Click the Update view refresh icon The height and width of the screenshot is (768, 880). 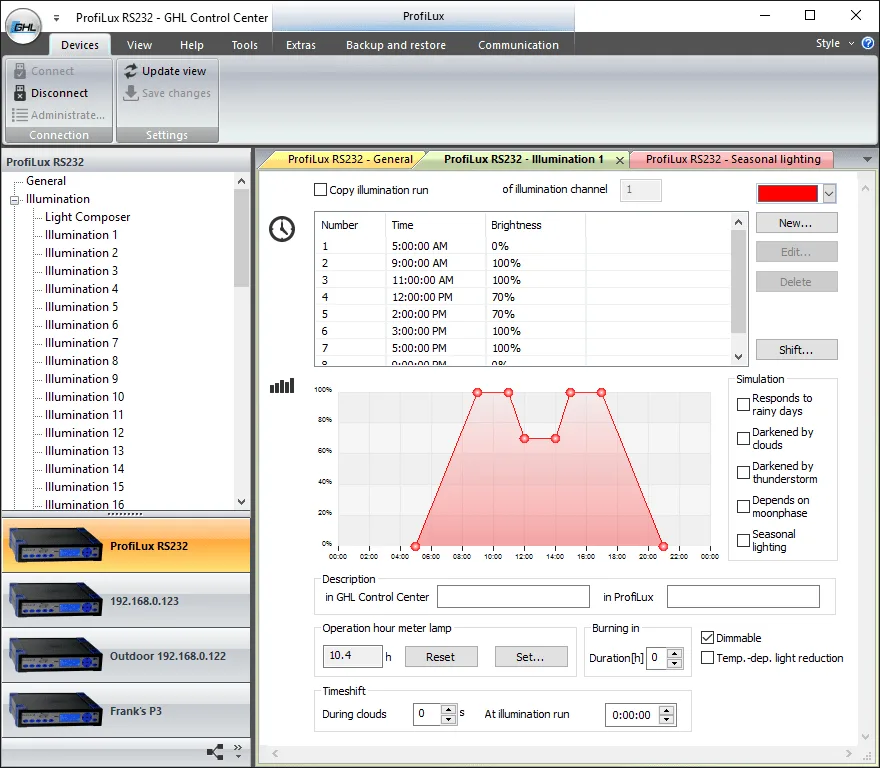pos(131,71)
